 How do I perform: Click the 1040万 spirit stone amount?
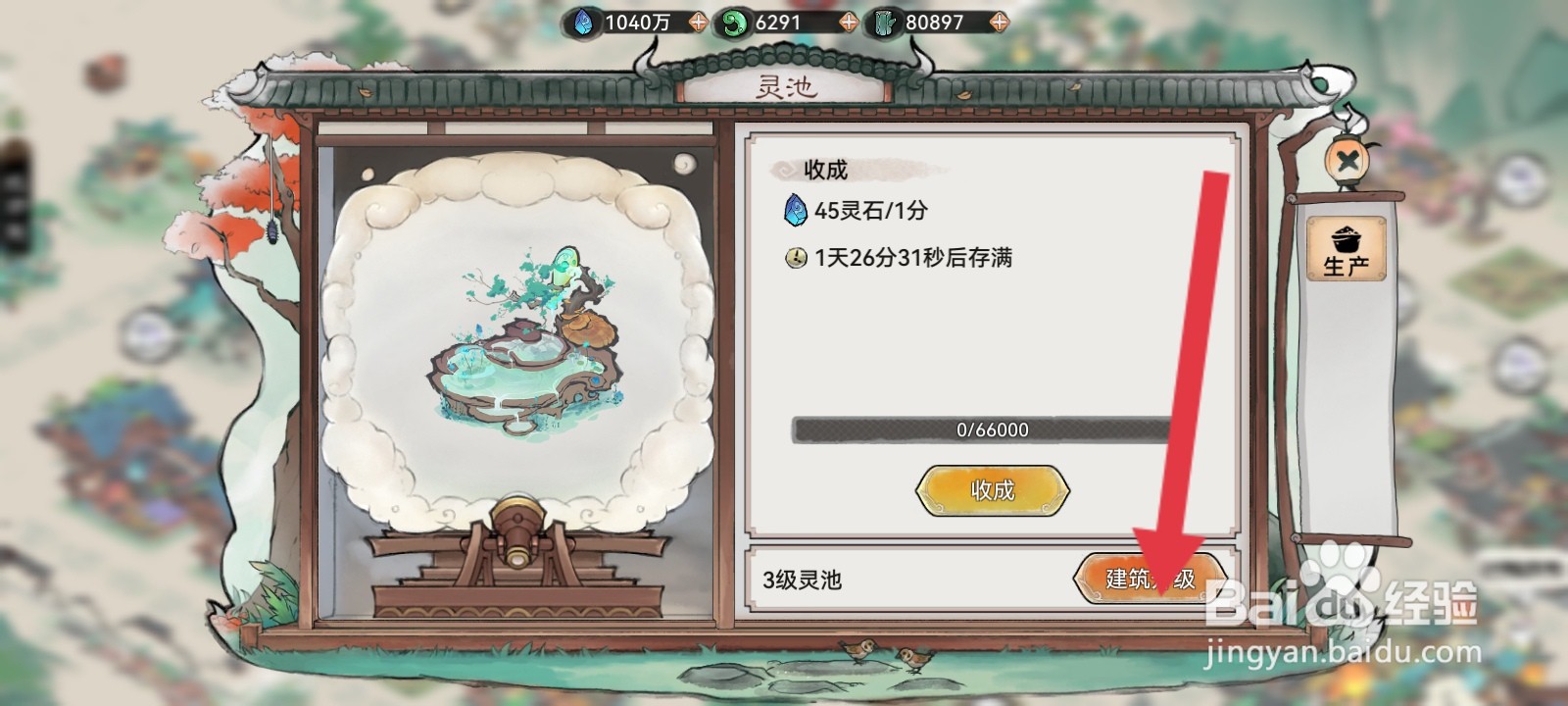click(637, 23)
